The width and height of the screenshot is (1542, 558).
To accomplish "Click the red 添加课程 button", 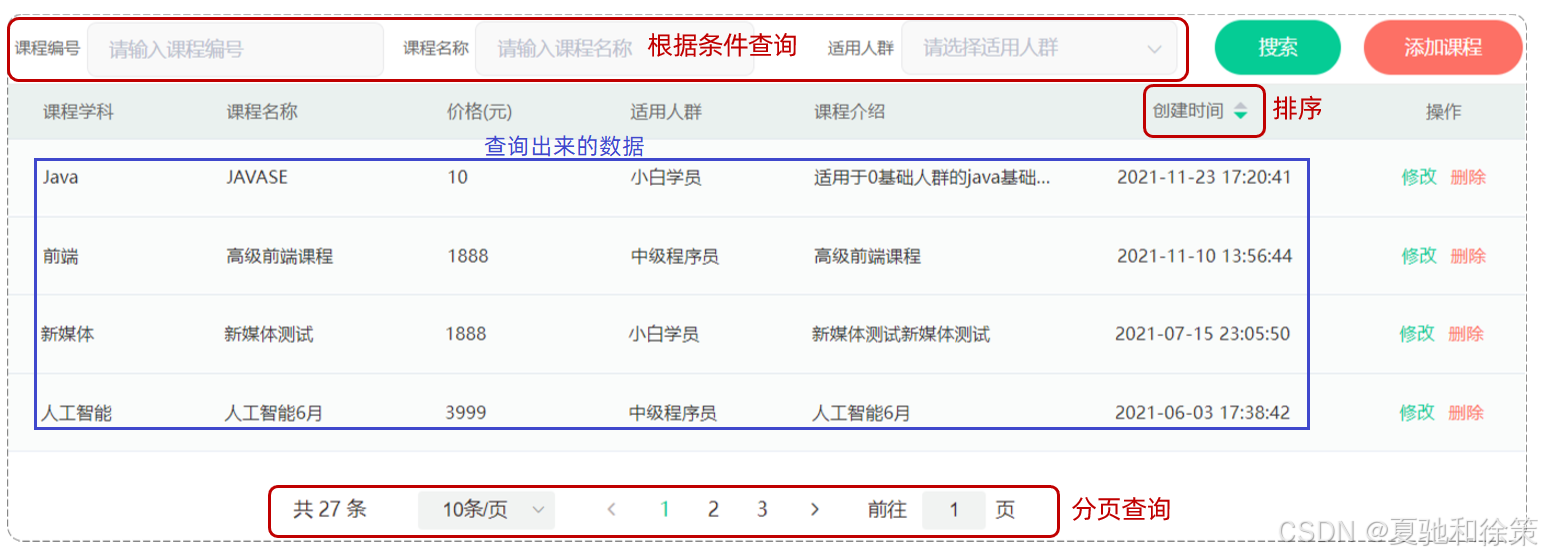I will click(1443, 47).
